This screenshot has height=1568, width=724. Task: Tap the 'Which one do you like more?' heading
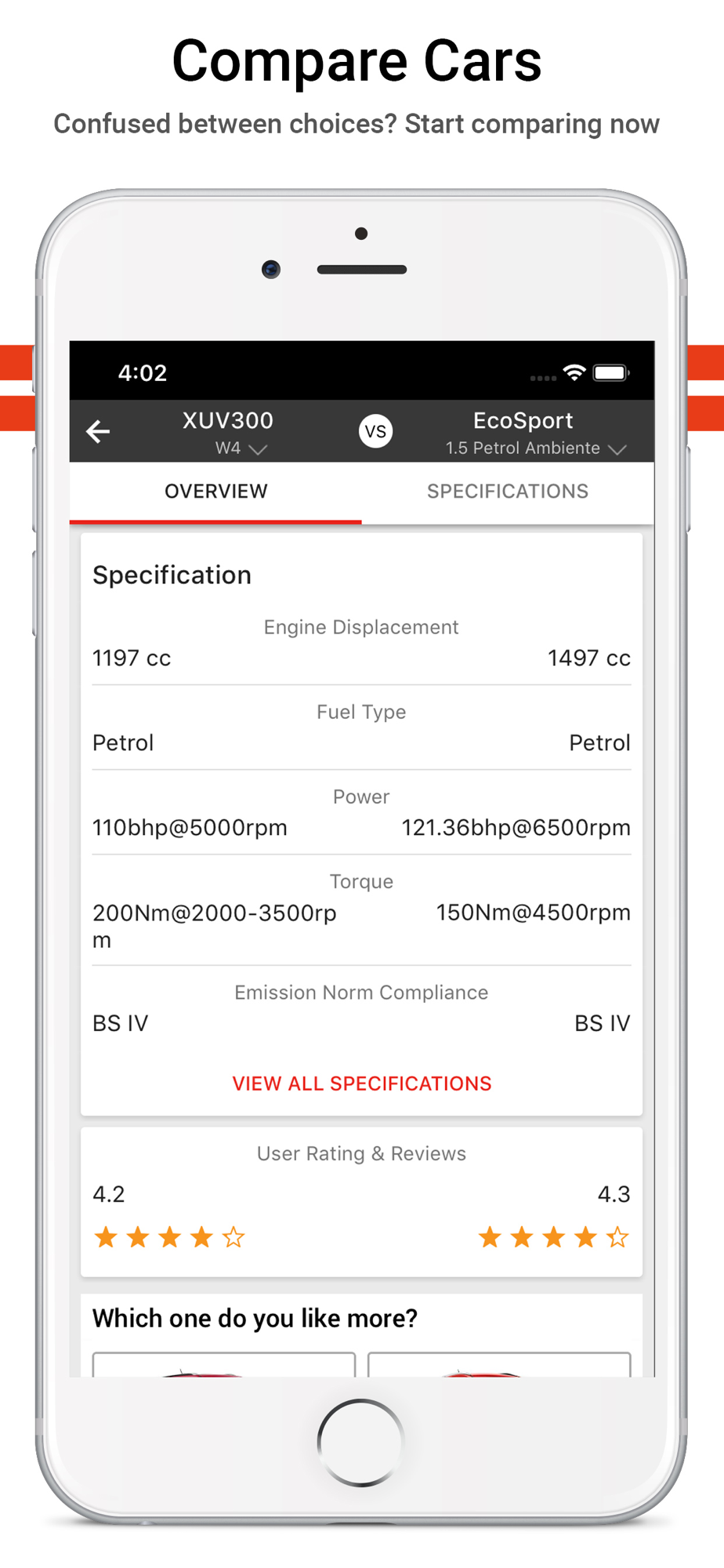pos(255,1319)
